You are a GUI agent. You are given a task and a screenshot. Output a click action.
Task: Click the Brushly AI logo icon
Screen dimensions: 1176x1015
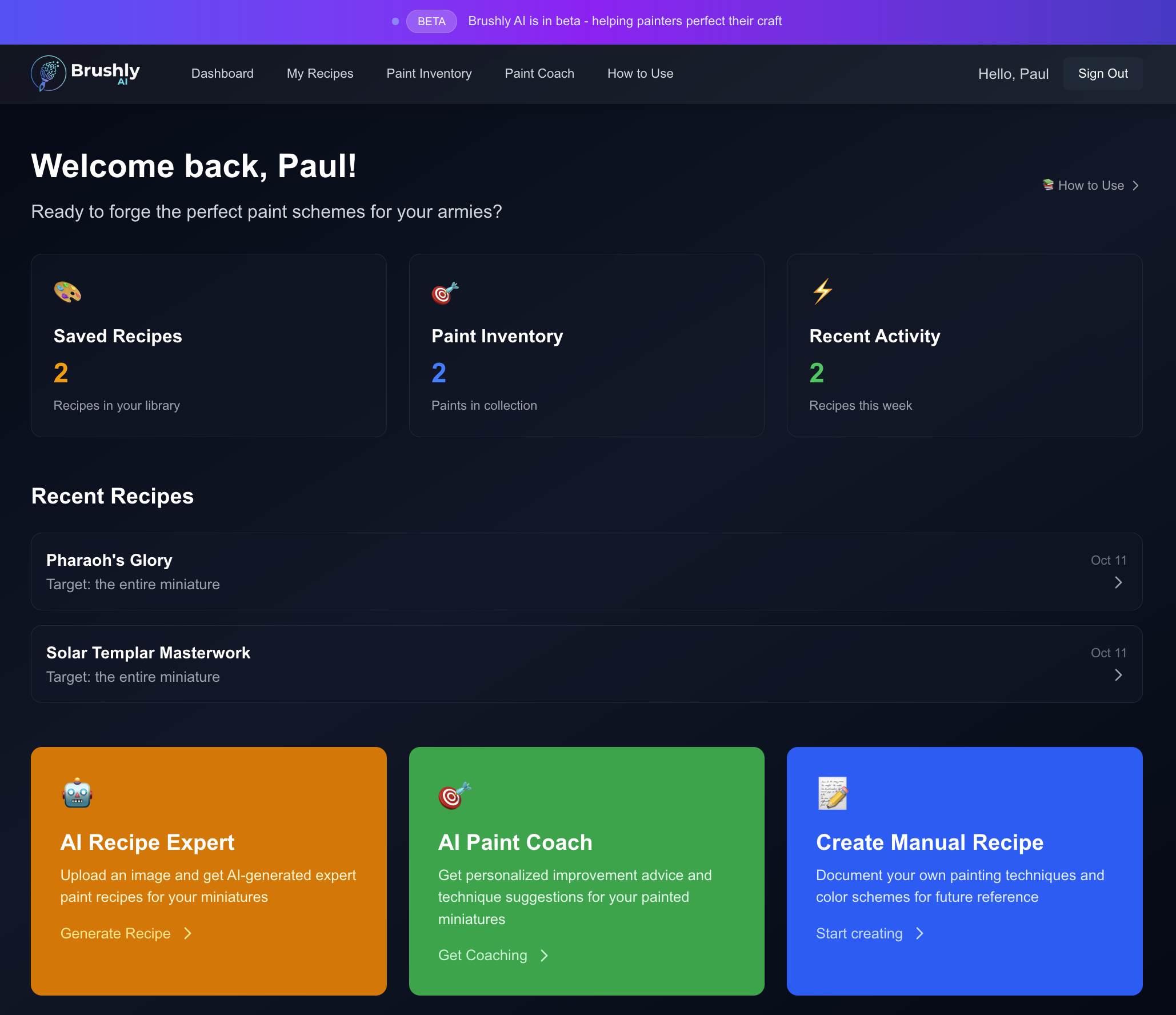(x=49, y=73)
